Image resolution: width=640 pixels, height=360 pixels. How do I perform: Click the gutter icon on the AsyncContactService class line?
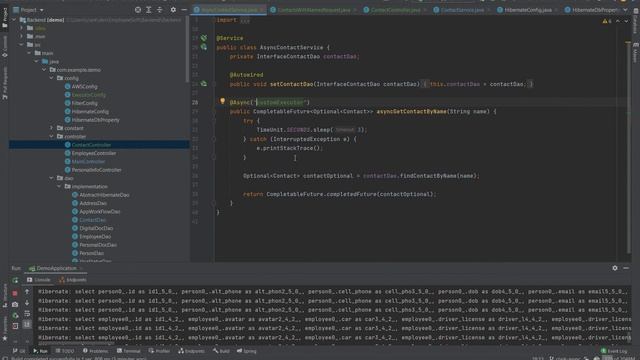(x=204, y=47)
